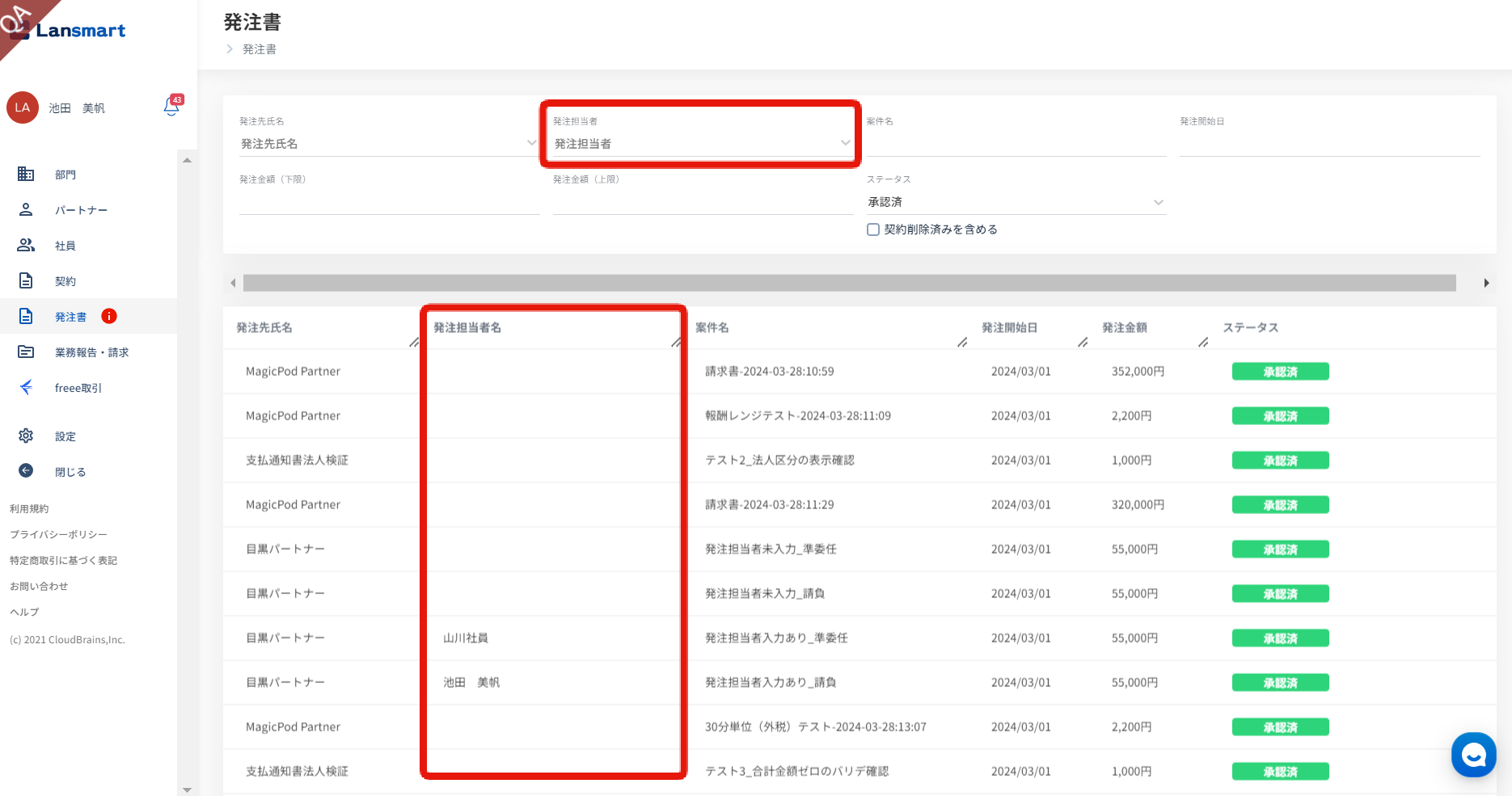Go to 部門 in the sidebar
Viewport: 1512px width, 796px height.
click(x=65, y=175)
